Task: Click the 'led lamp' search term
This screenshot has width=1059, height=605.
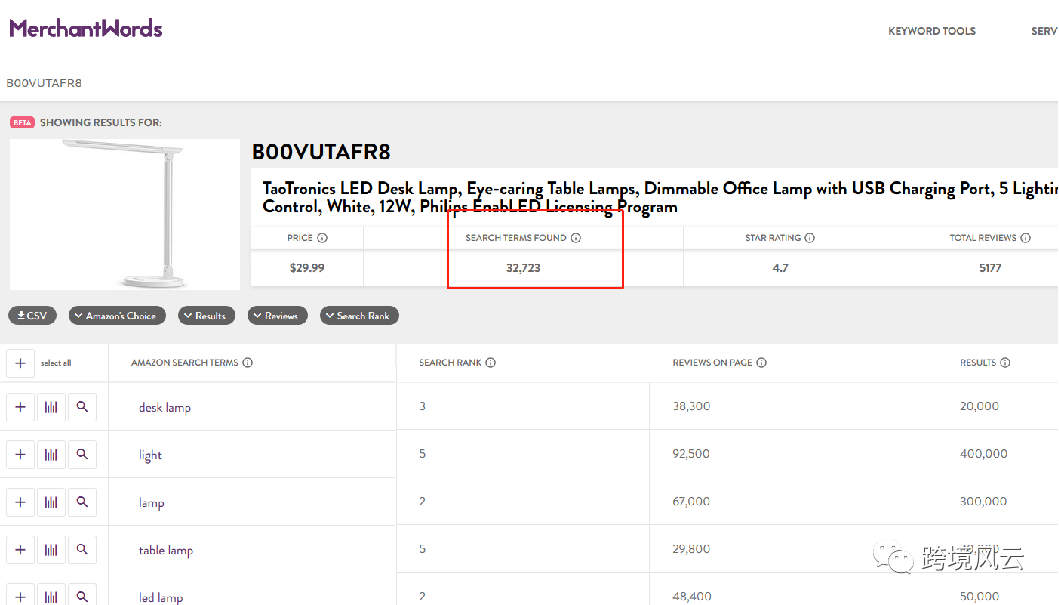Action: pos(161,598)
